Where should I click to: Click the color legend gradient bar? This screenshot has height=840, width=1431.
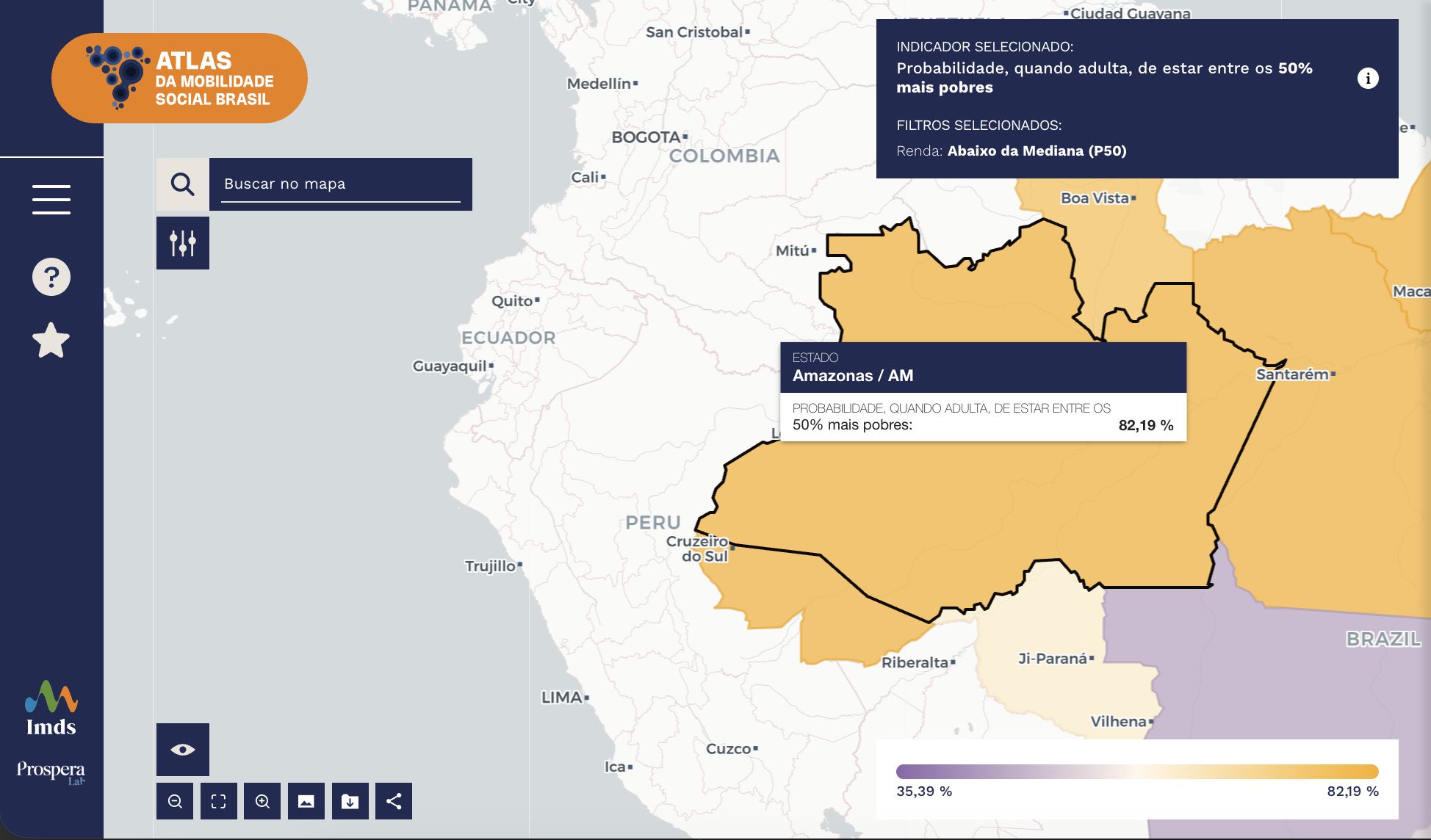(1137, 771)
